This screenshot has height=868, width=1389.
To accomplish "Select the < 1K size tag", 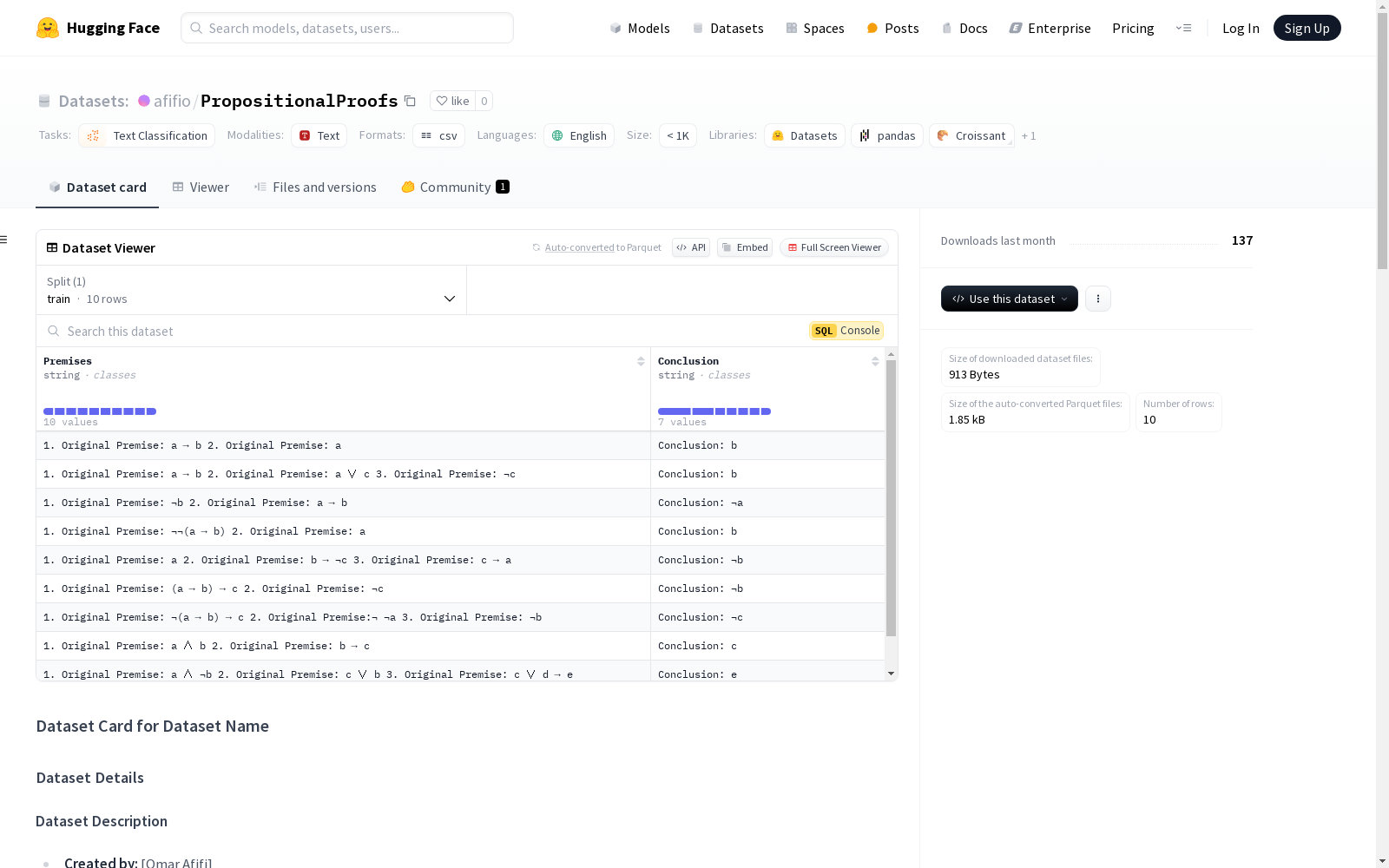I will pos(678,135).
